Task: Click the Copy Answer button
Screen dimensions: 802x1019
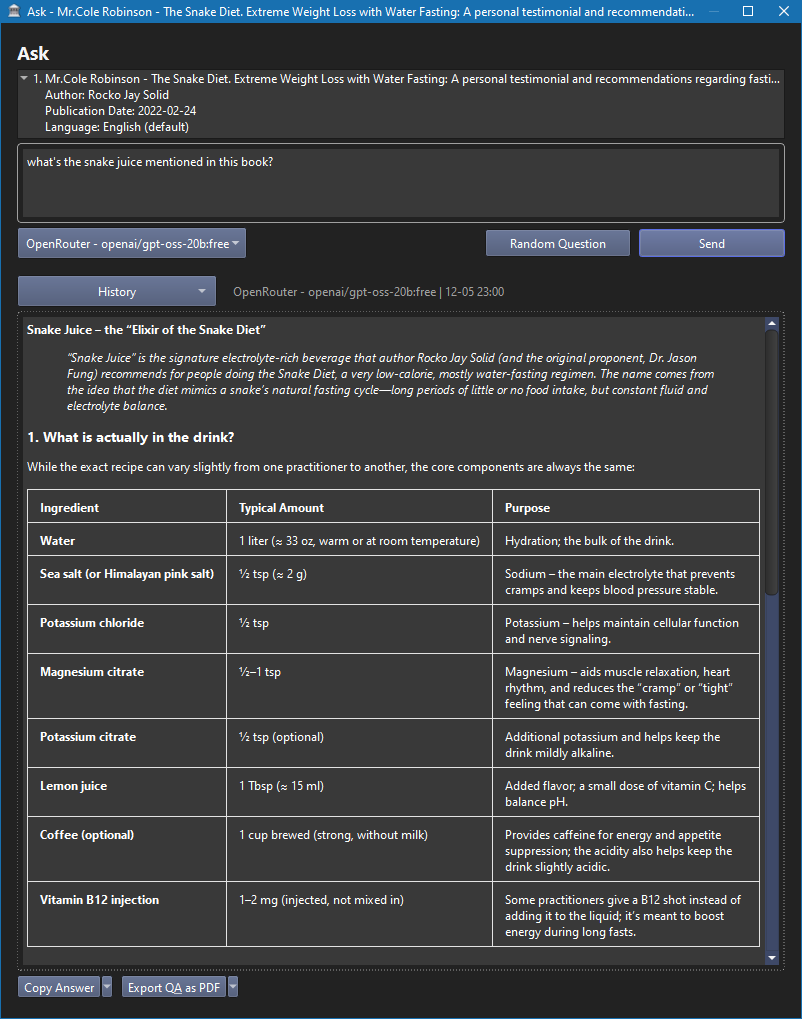Action: [x=59, y=988]
